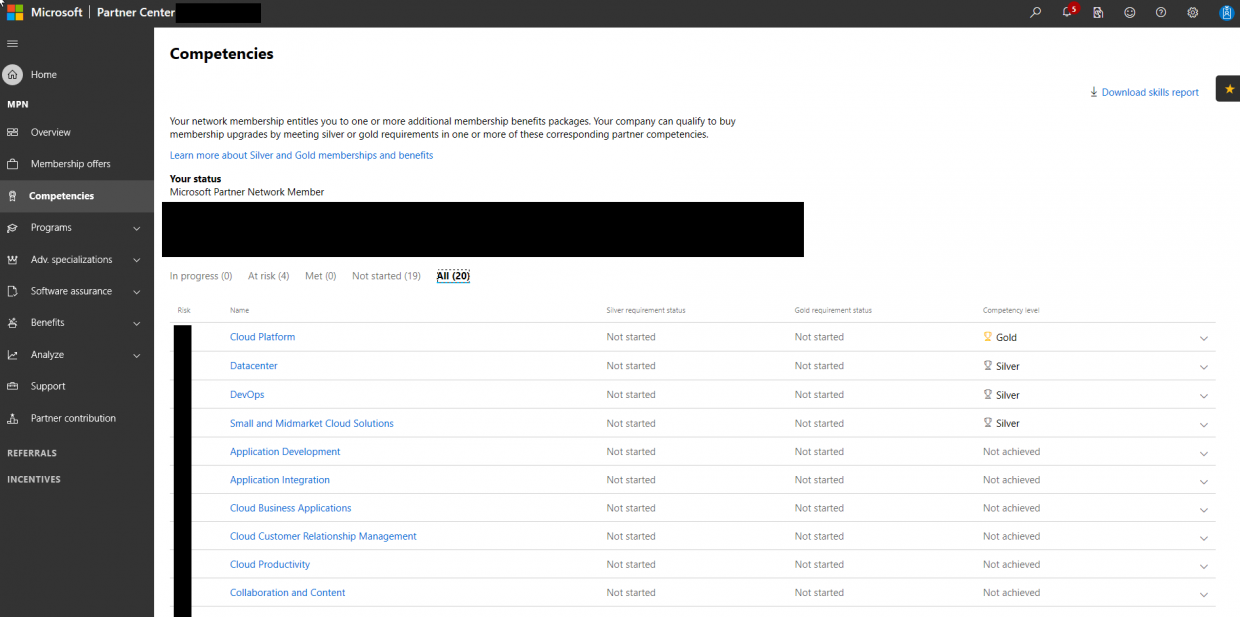
Task: Click the Overview sidebar icon
Action: pos(13,132)
